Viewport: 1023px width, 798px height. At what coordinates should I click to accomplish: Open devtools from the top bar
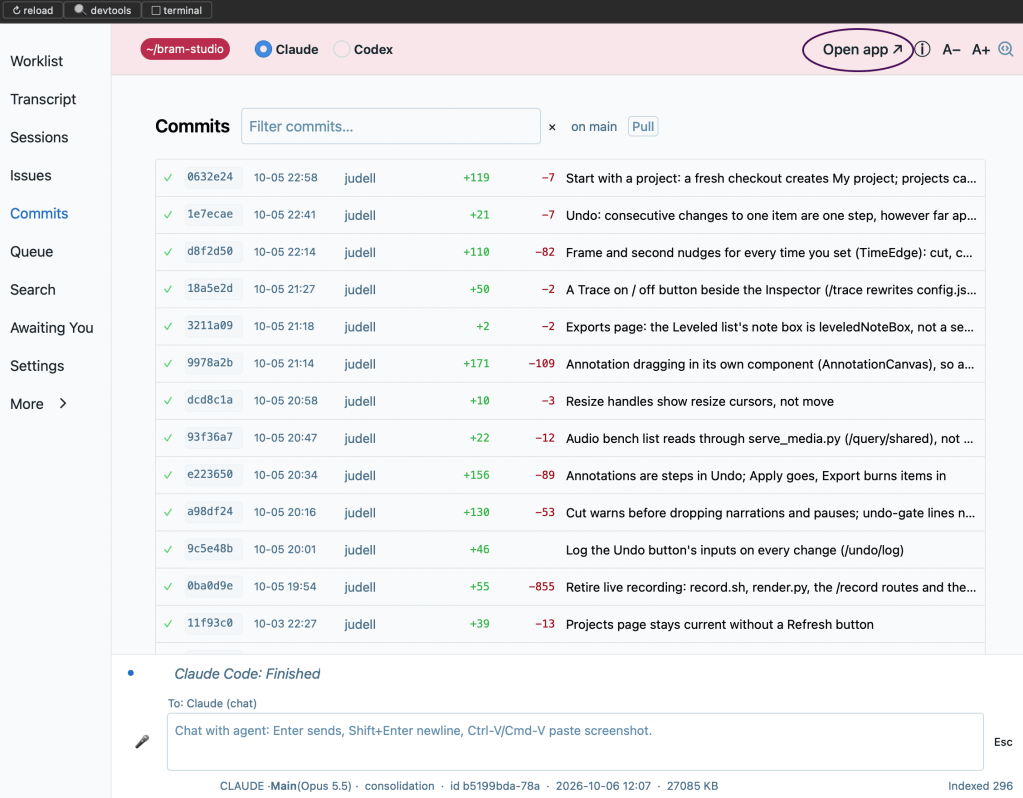[102, 10]
